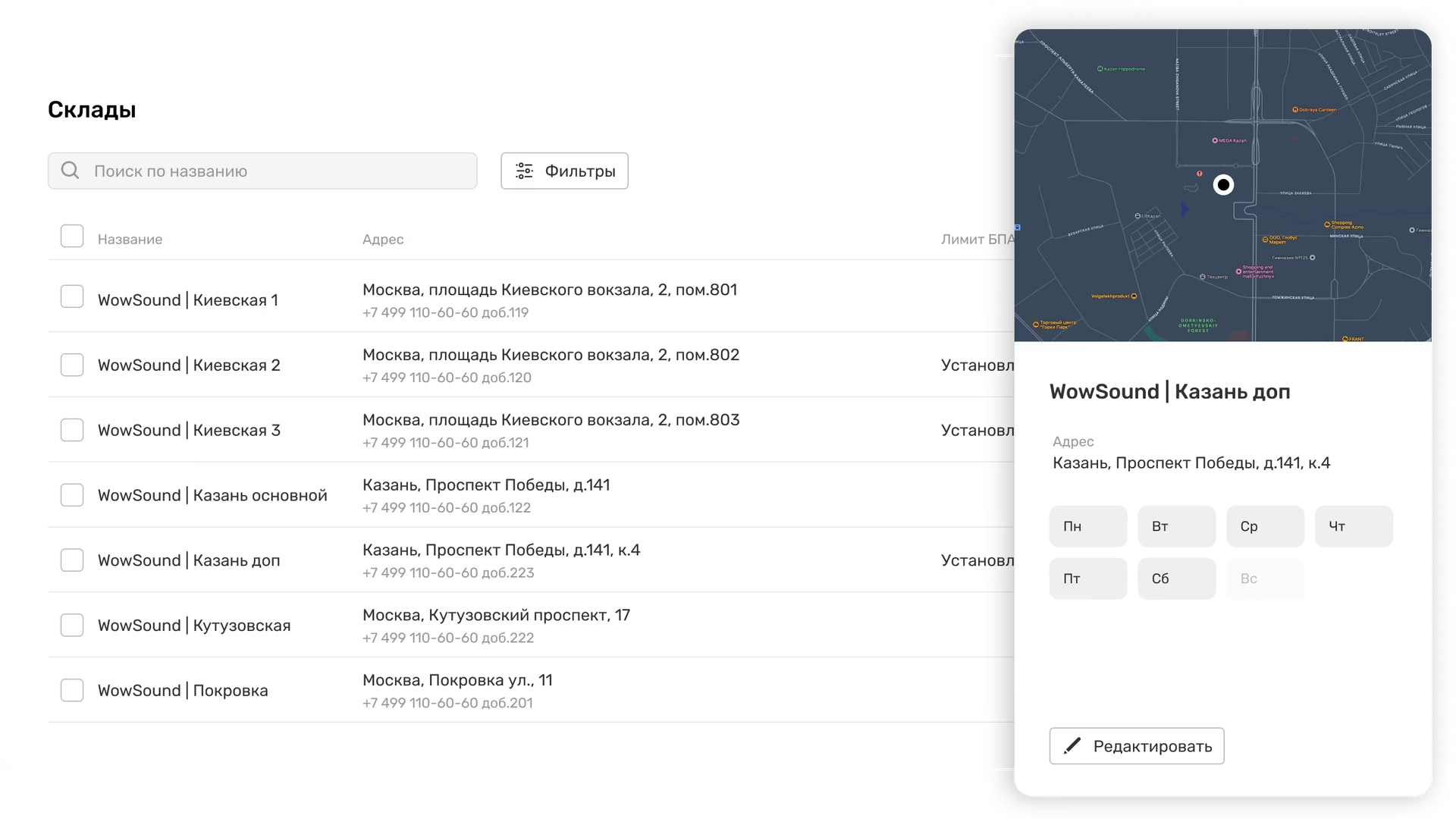Click the filter sliders icon
The width and height of the screenshot is (1456, 825).
click(x=524, y=171)
